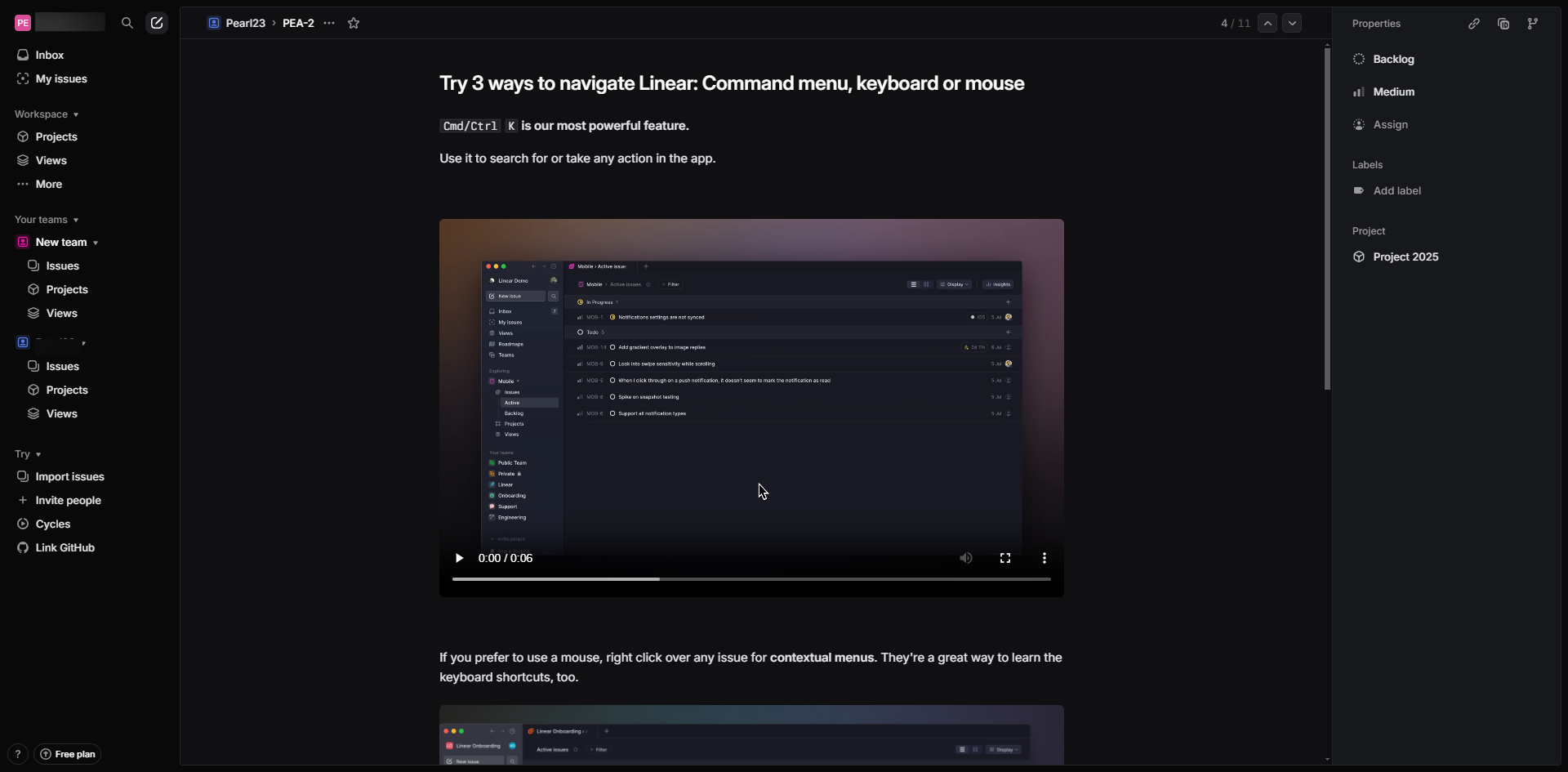
Task: Open the PE workspace avatar menu
Action: 23,23
